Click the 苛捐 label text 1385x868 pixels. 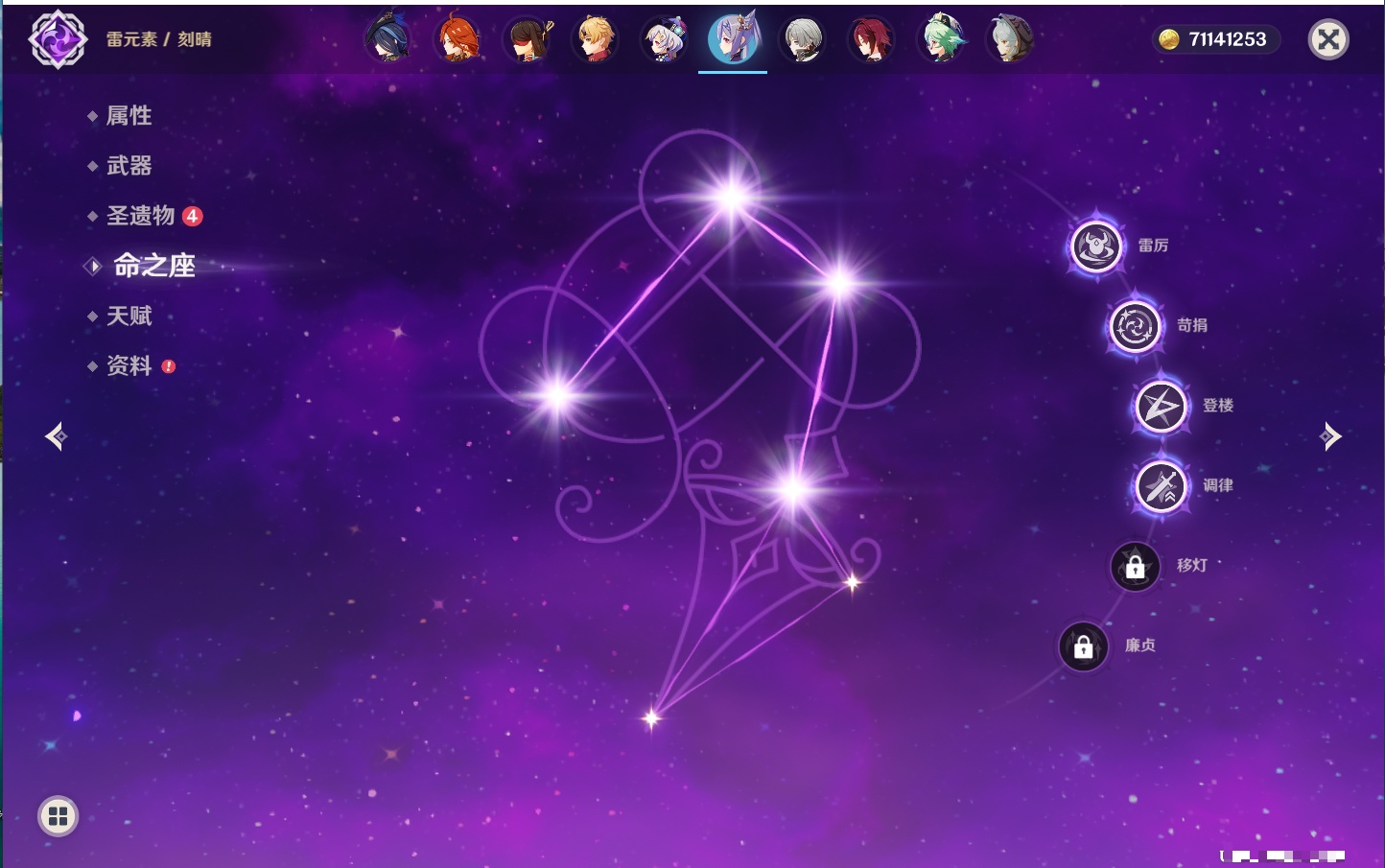tap(1192, 325)
